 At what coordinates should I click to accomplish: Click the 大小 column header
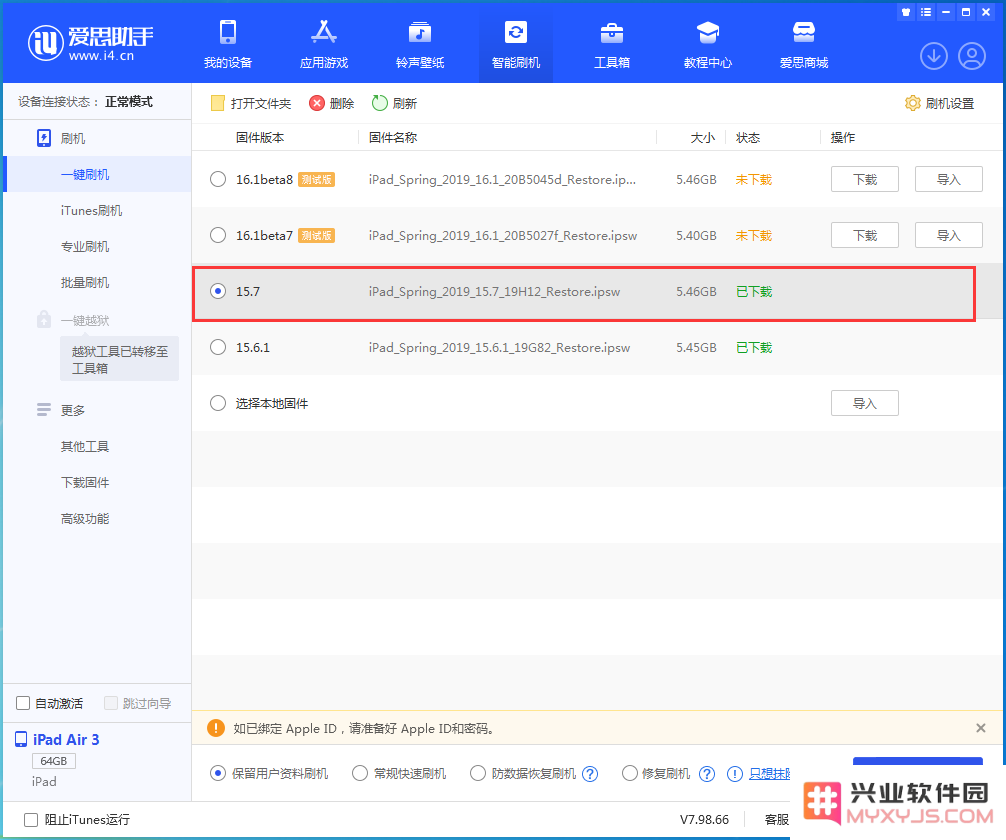click(x=703, y=137)
